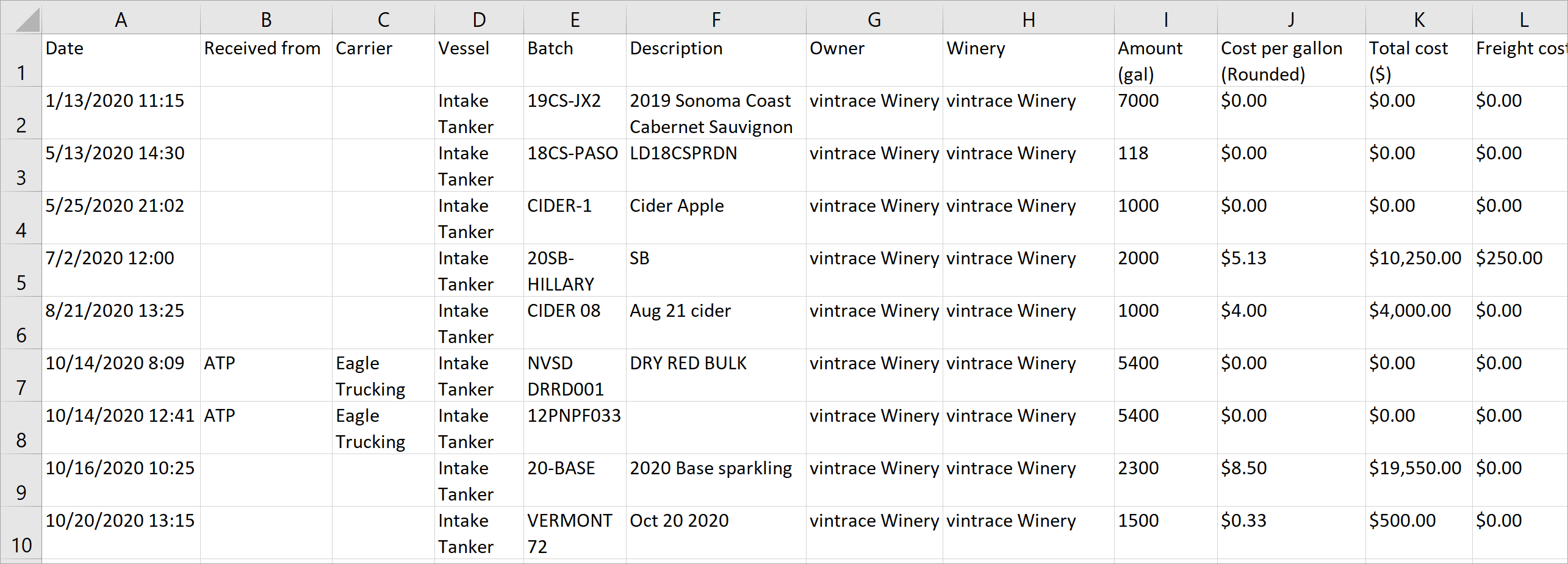Select batch cell NVSD DRRD001
Screen dimensions: 1568x564
[x=575, y=375]
